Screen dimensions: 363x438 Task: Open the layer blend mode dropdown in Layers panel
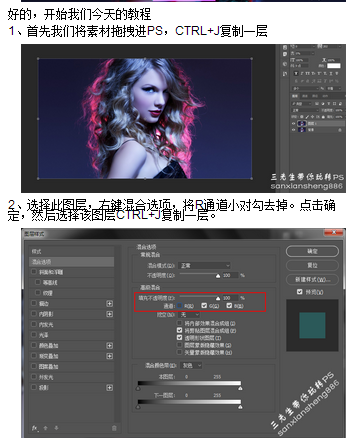coord(305,110)
